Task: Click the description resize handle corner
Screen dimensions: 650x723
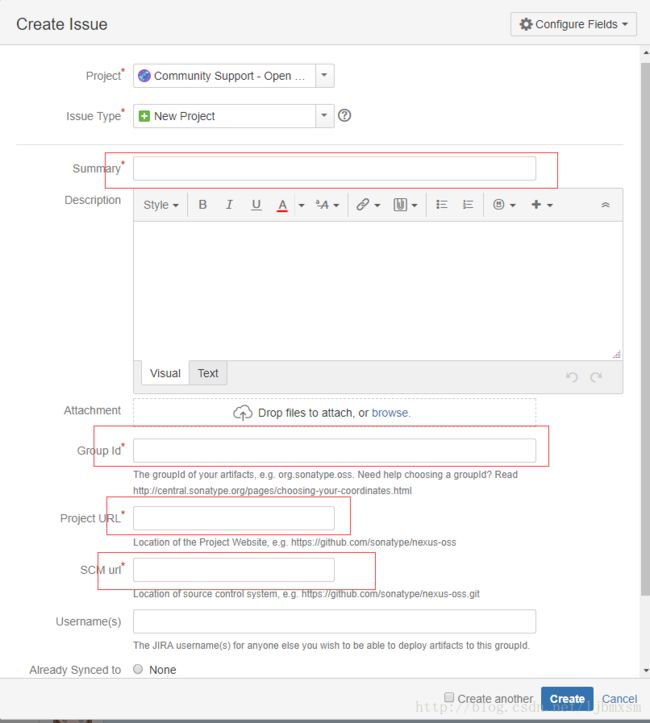Action: 617,354
